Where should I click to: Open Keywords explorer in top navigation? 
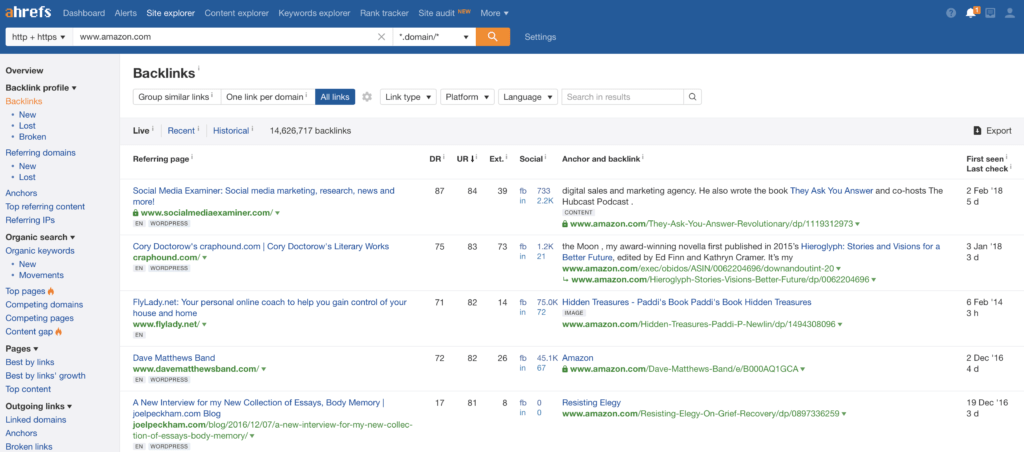[x=315, y=13]
